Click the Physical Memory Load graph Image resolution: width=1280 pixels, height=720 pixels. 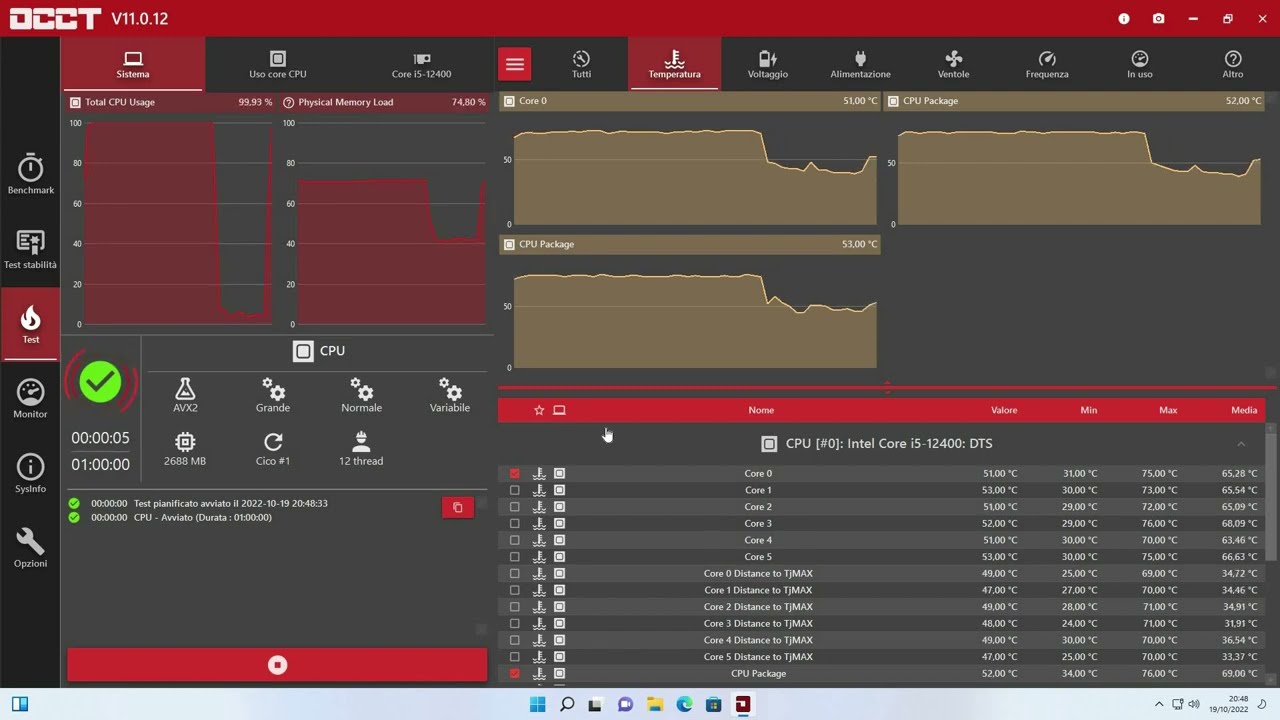(386, 223)
